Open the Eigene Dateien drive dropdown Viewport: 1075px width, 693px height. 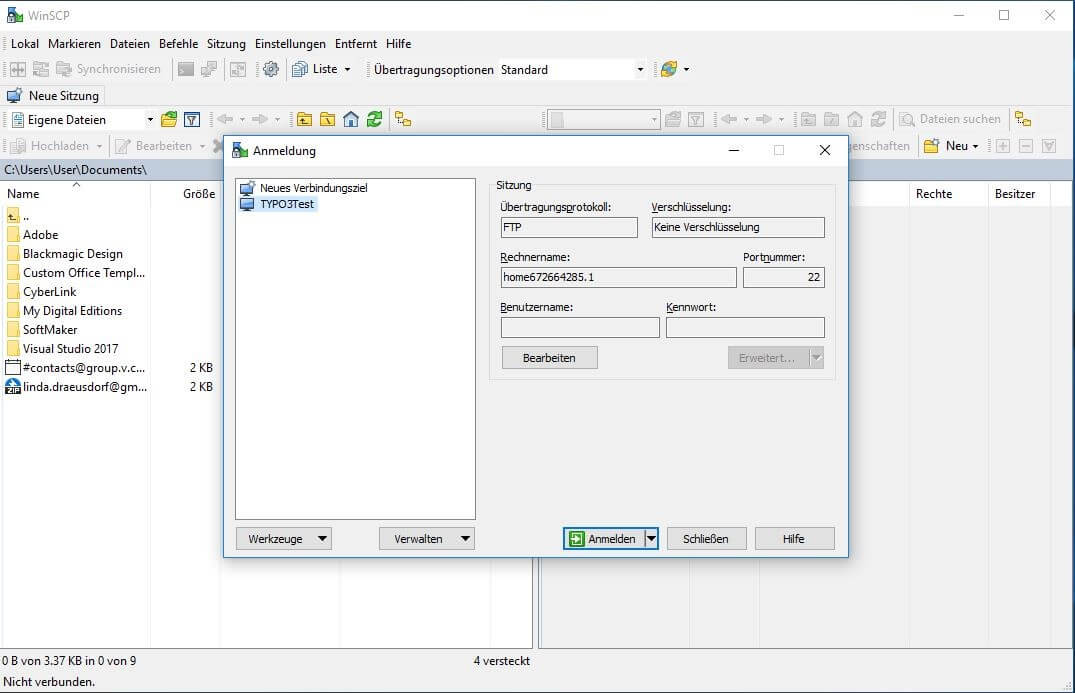[x=150, y=119]
